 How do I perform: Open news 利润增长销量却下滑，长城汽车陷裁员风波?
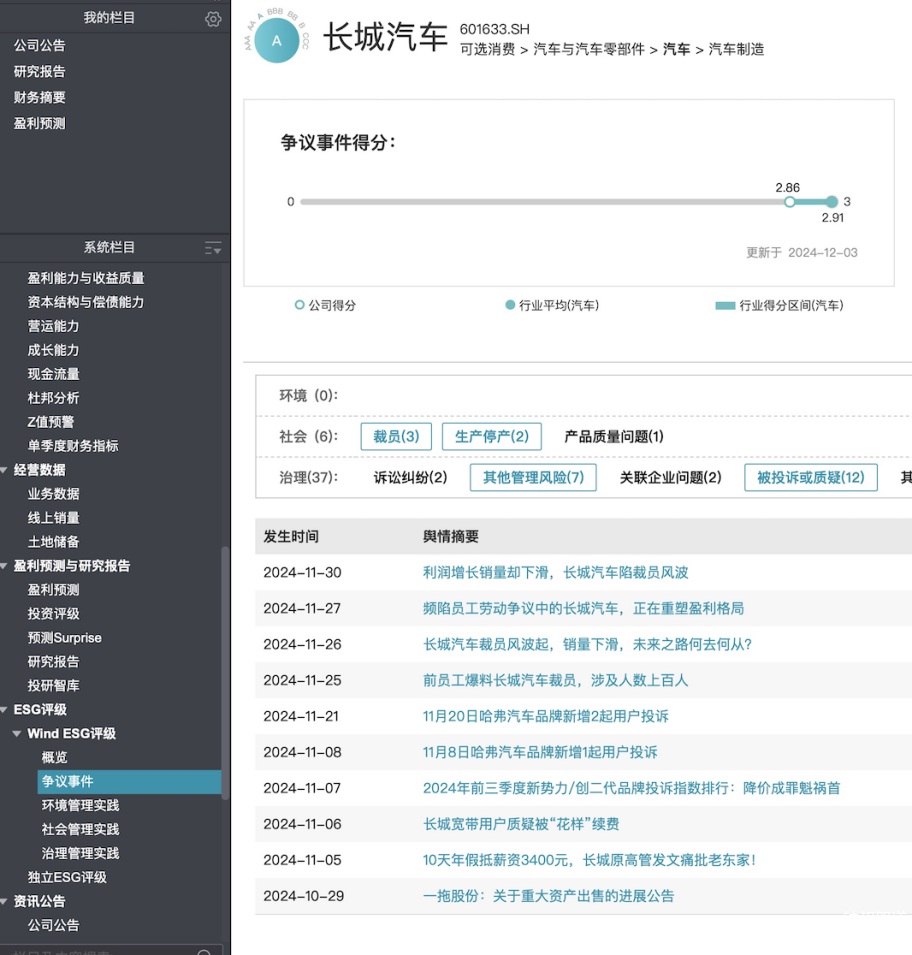(556, 573)
